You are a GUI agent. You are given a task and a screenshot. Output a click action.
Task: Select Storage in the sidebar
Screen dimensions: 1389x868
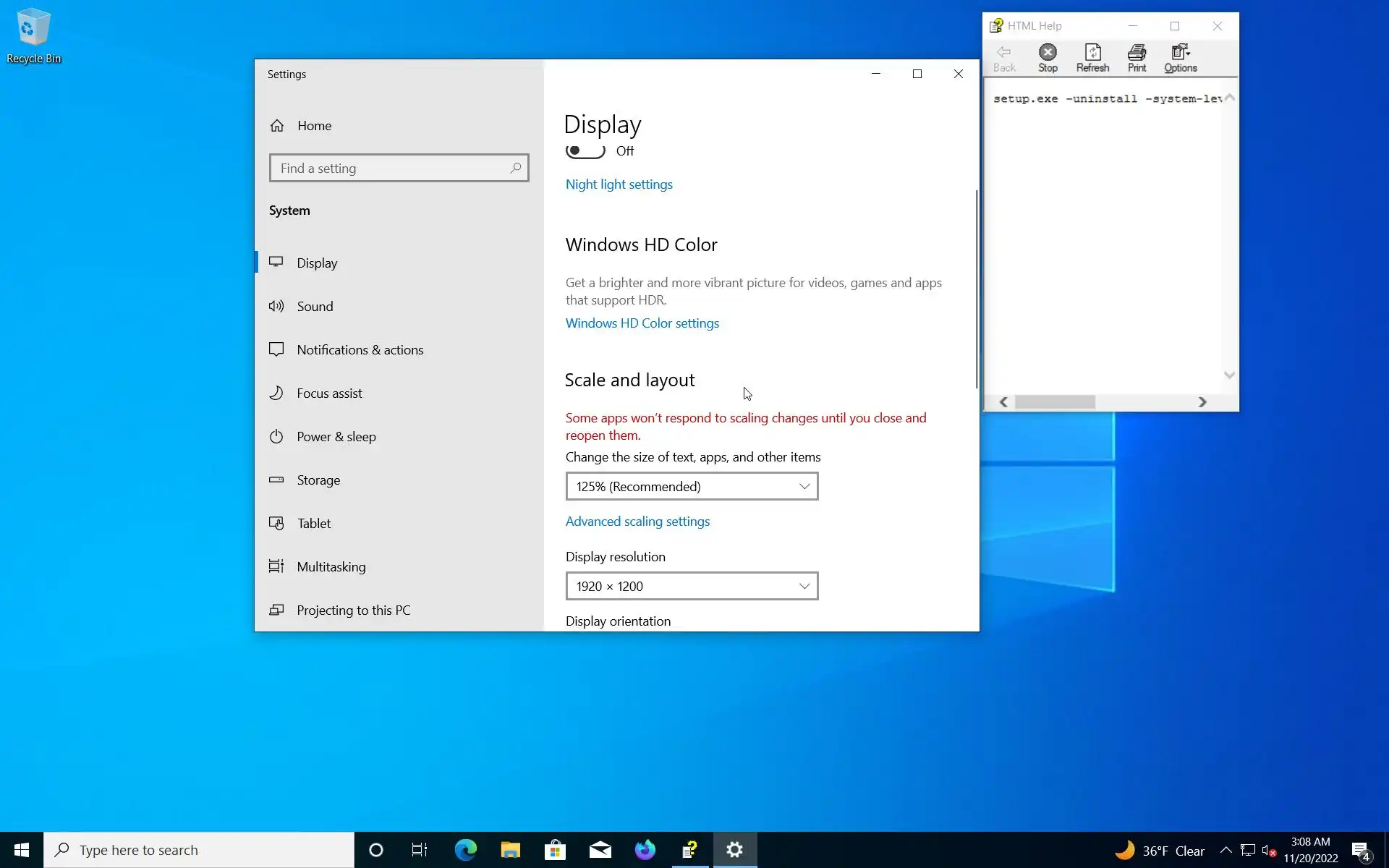click(x=318, y=480)
